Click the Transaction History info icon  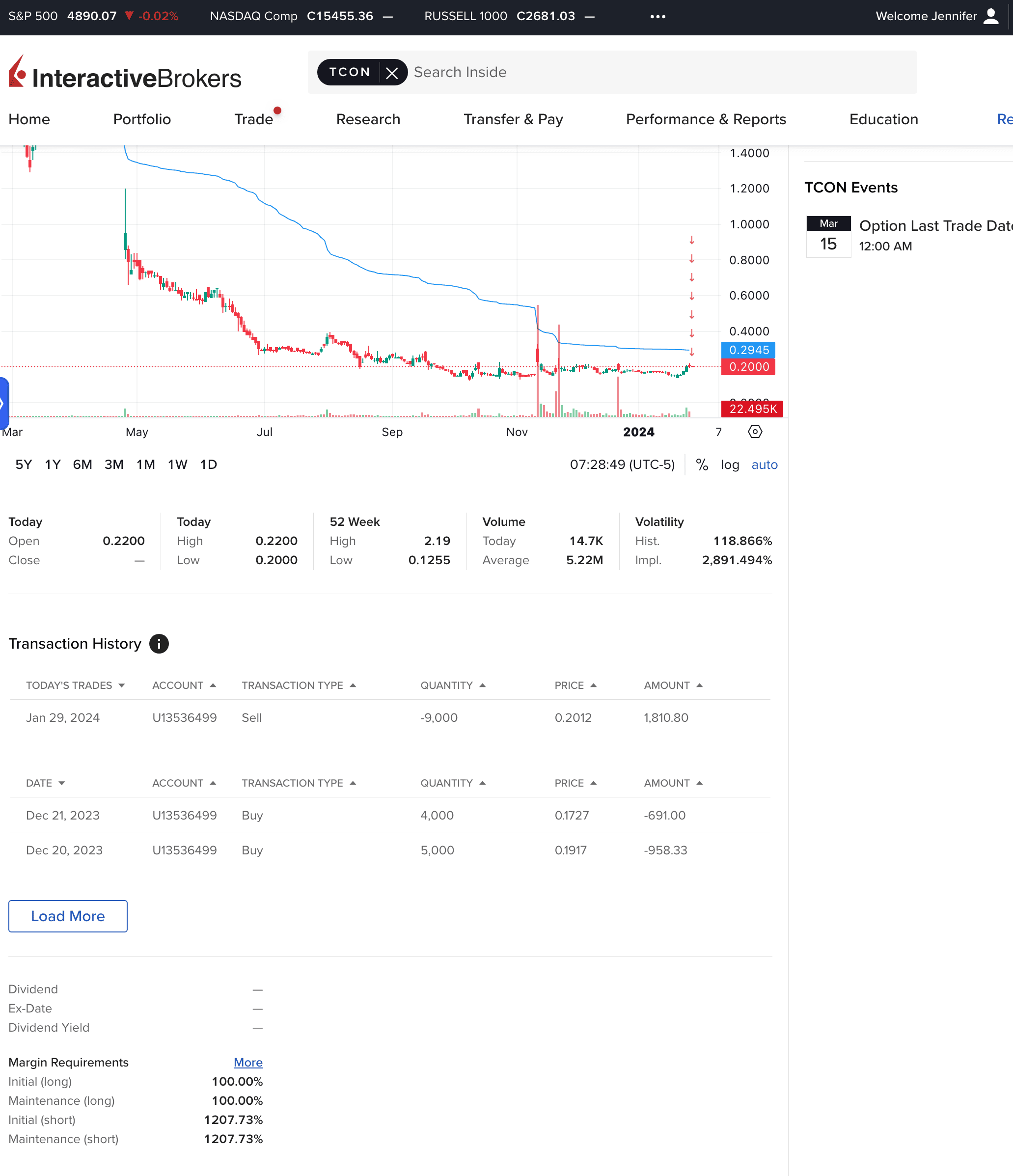click(159, 644)
